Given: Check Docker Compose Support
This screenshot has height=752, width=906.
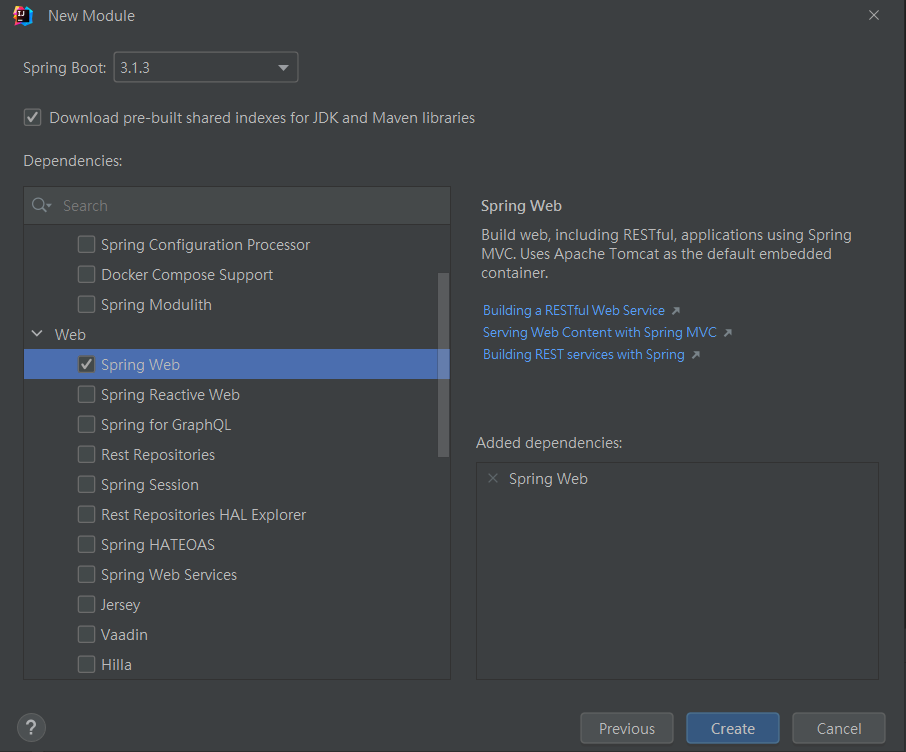Looking at the screenshot, I should (86, 274).
